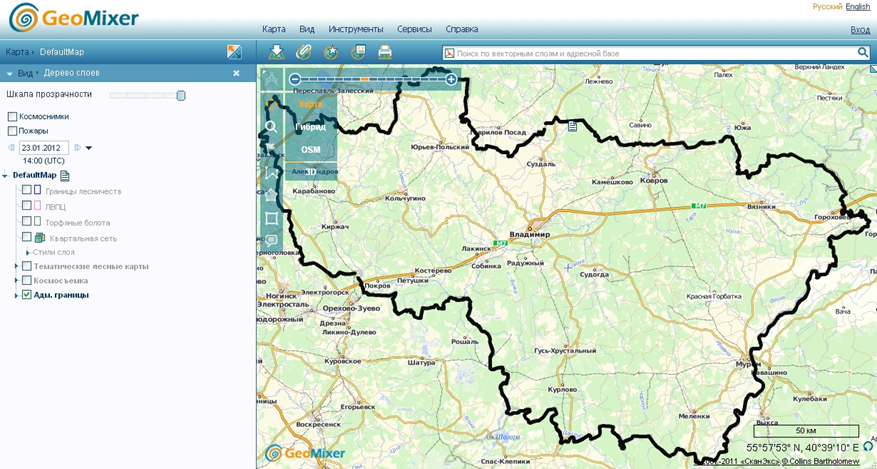
Task: Click the paperclip permalink icon
Action: [x=304, y=52]
